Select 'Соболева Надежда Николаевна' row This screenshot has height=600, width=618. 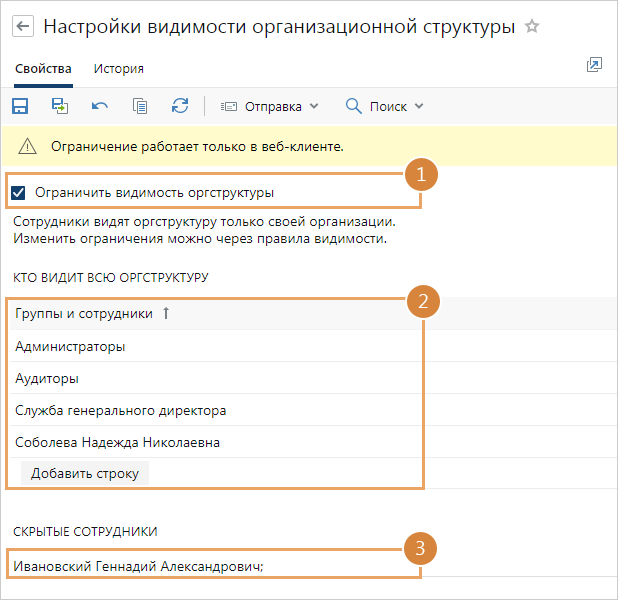point(117,442)
